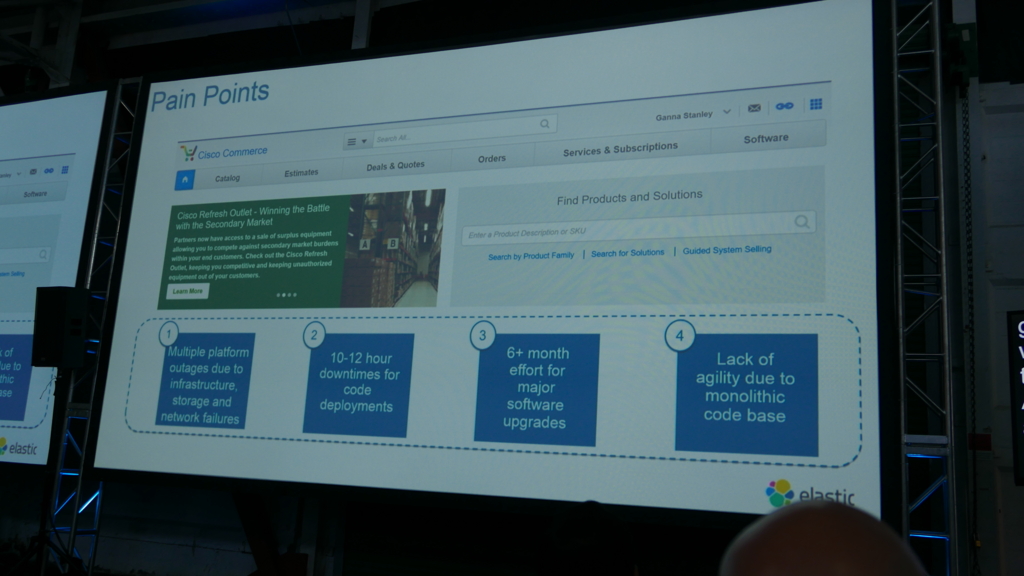Image resolution: width=1024 pixels, height=576 pixels.
Task: Click the warehouse banner image
Action: [394, 249]
